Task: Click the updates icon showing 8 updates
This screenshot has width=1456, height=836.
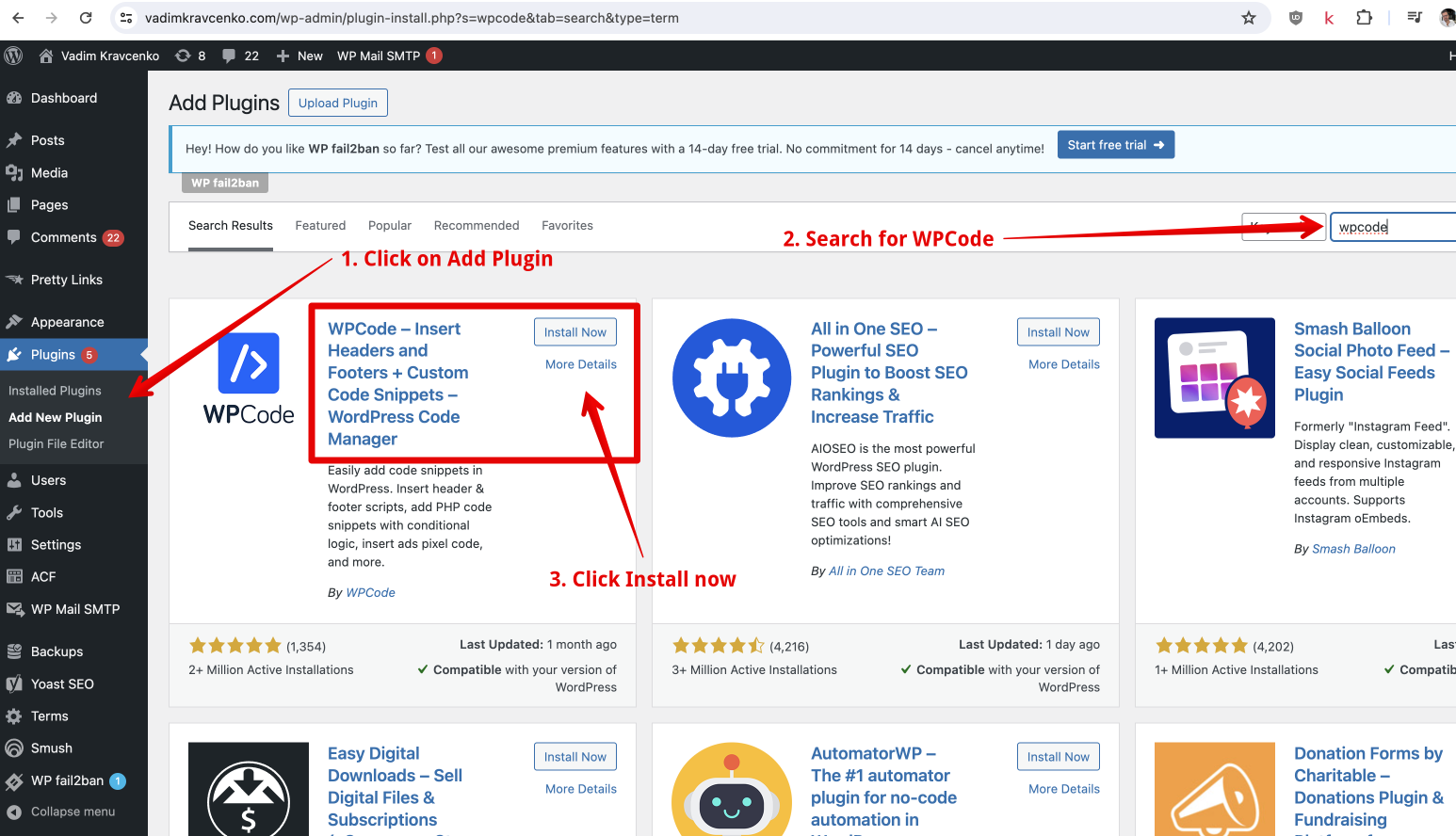Action: pyautogui.click(x=190, y=56)
